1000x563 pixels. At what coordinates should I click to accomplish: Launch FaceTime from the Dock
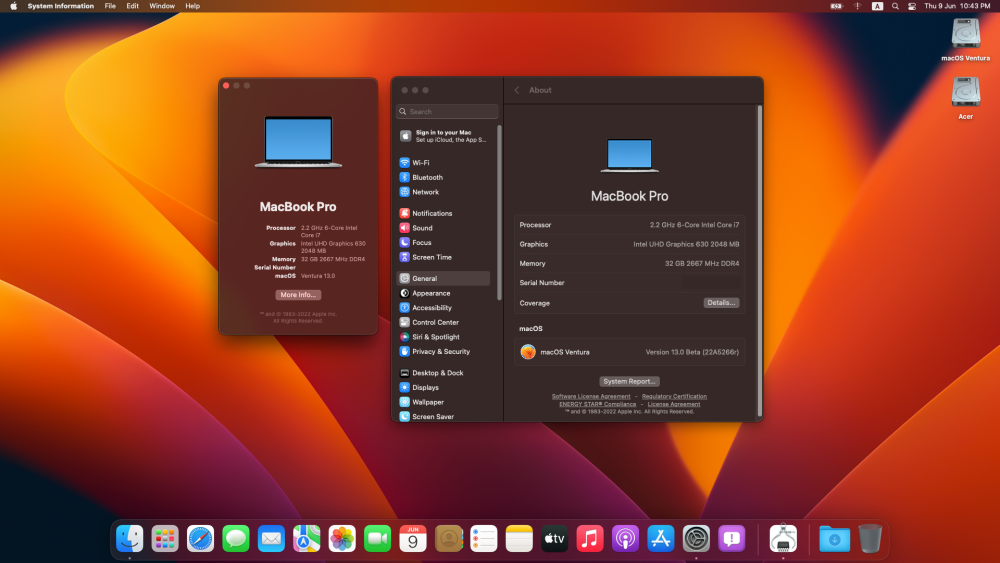tap(378, 539)
